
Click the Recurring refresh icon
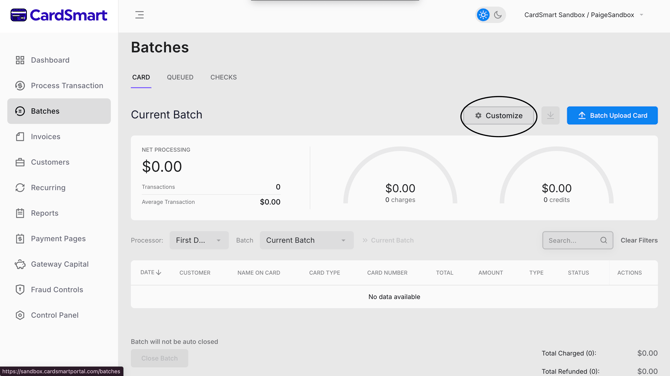pos(20,188)
